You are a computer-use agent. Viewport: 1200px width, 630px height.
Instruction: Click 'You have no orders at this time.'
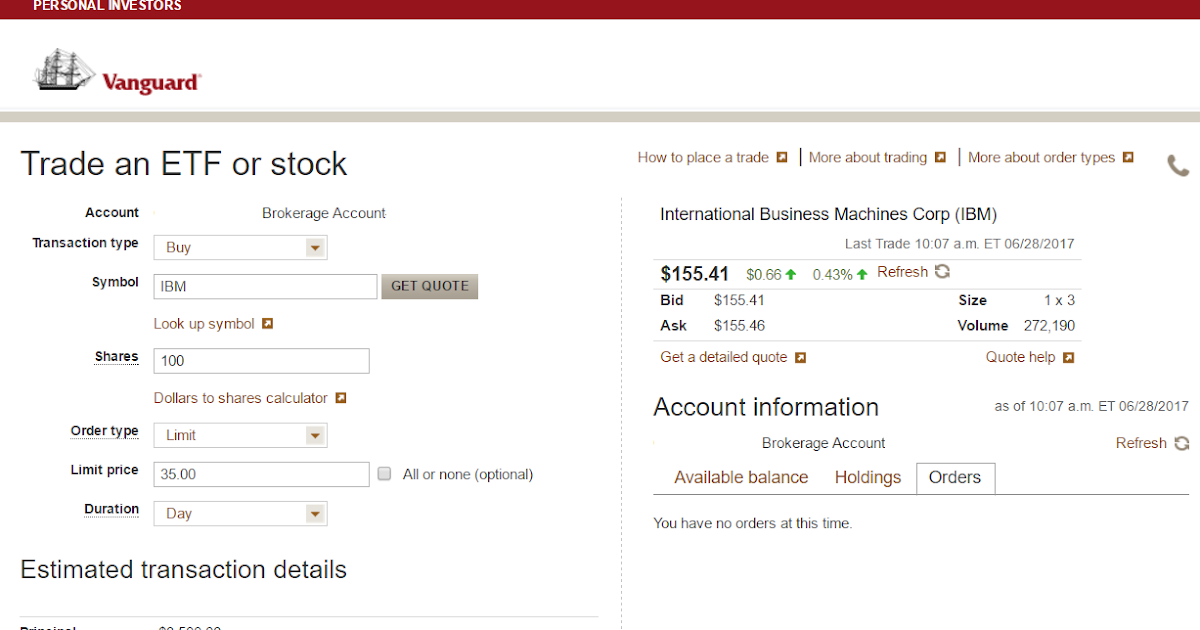[x=752, y=523]
